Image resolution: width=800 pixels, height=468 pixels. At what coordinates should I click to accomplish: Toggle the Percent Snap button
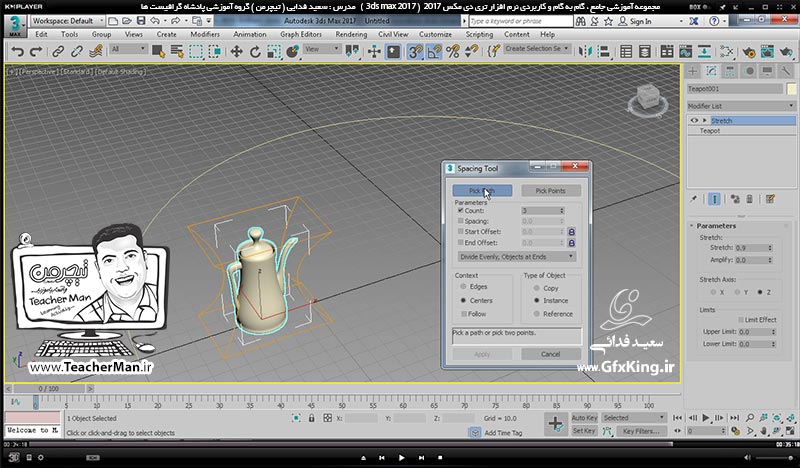pos(453,52)
